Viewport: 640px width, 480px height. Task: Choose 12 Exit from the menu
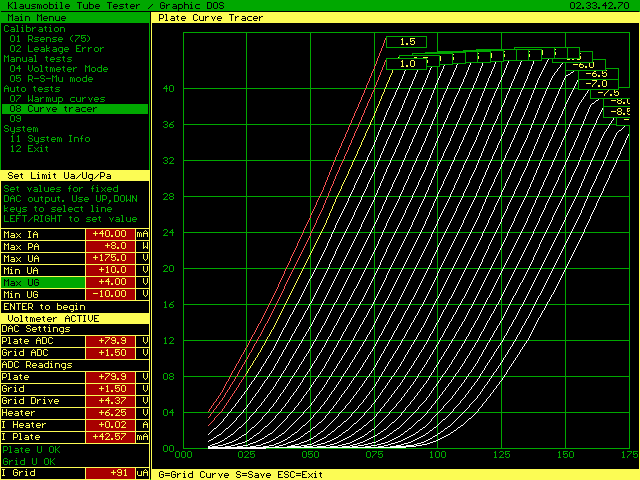tap(30, 149)
